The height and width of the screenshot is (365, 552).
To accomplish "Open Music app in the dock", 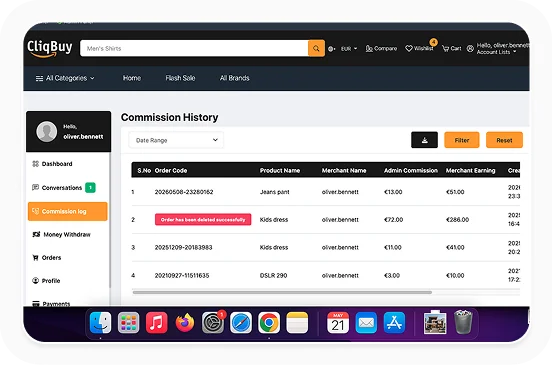I will 157,322.
